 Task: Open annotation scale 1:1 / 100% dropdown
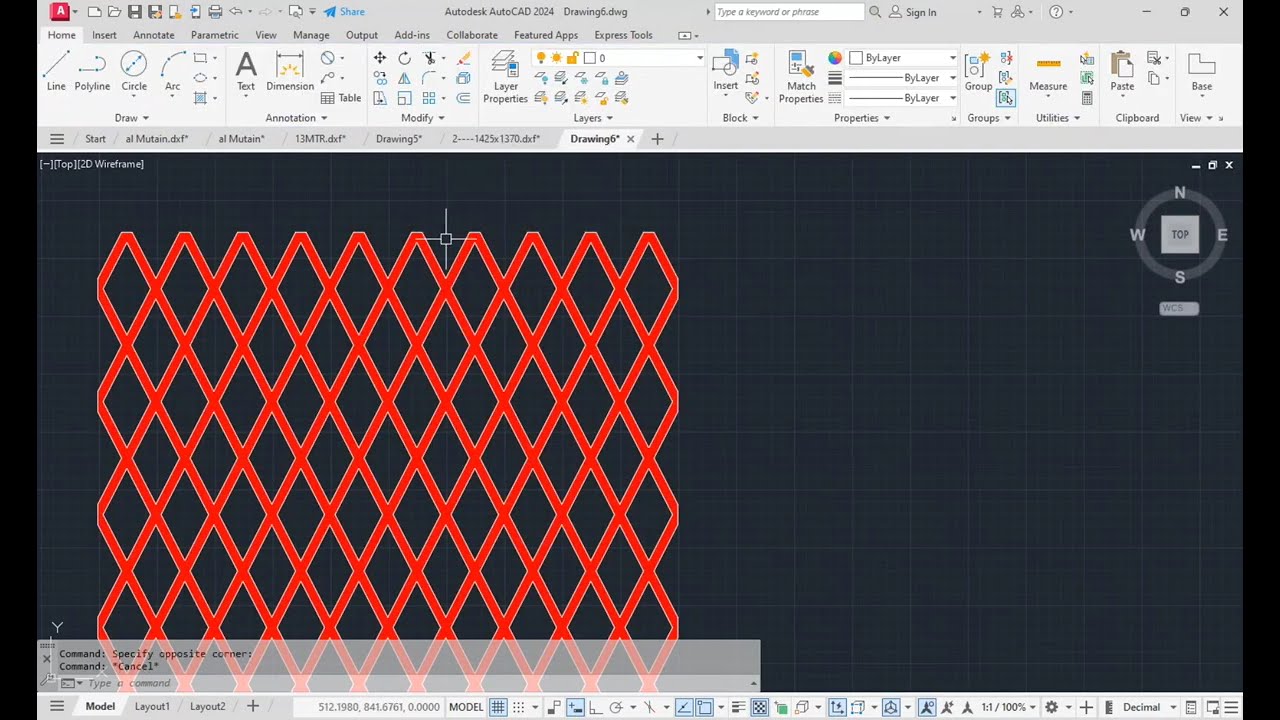(1009, 707)
